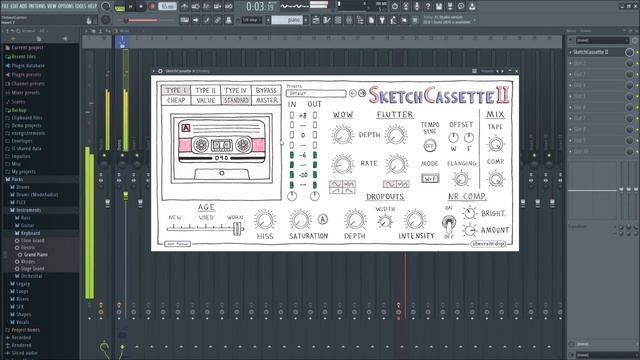The image size is (640, 360).
Task: Collapse the Packs folder
Action: [x=17, y=179]
